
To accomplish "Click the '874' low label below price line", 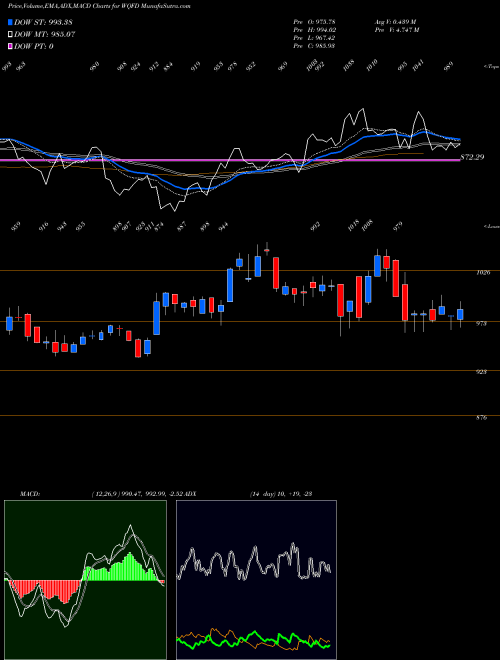I will point(159,226).
